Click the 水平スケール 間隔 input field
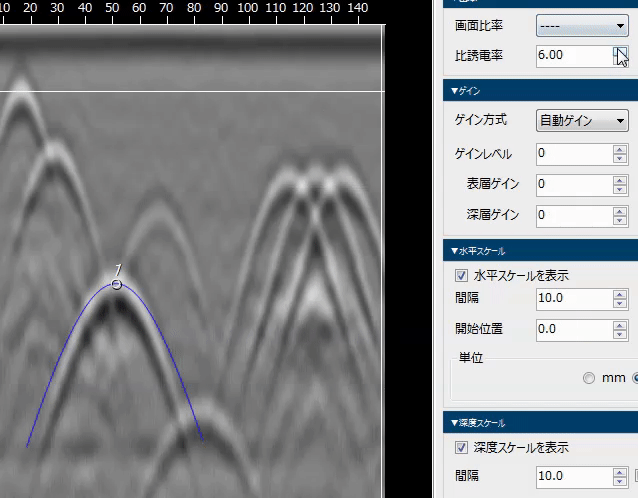 [x=574, y=299]
